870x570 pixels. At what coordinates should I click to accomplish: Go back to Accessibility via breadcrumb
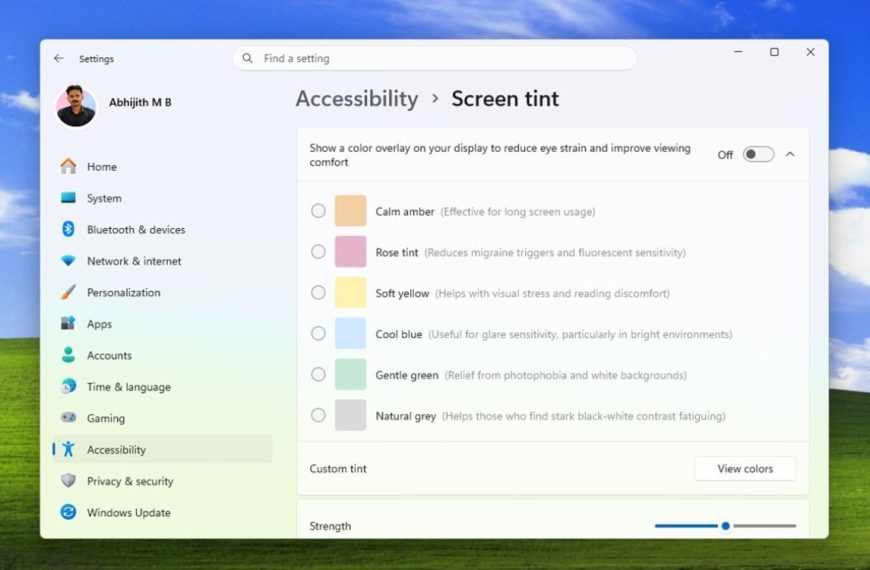click(357, 99)
